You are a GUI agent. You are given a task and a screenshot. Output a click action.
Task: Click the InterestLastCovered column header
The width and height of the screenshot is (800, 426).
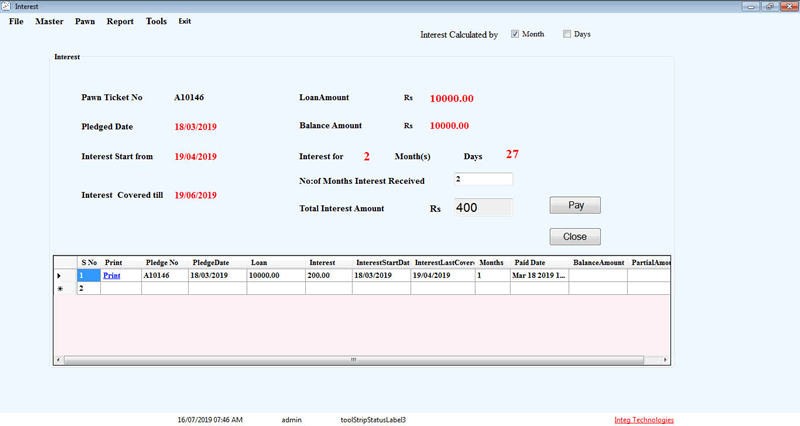(x=444, y=262)
